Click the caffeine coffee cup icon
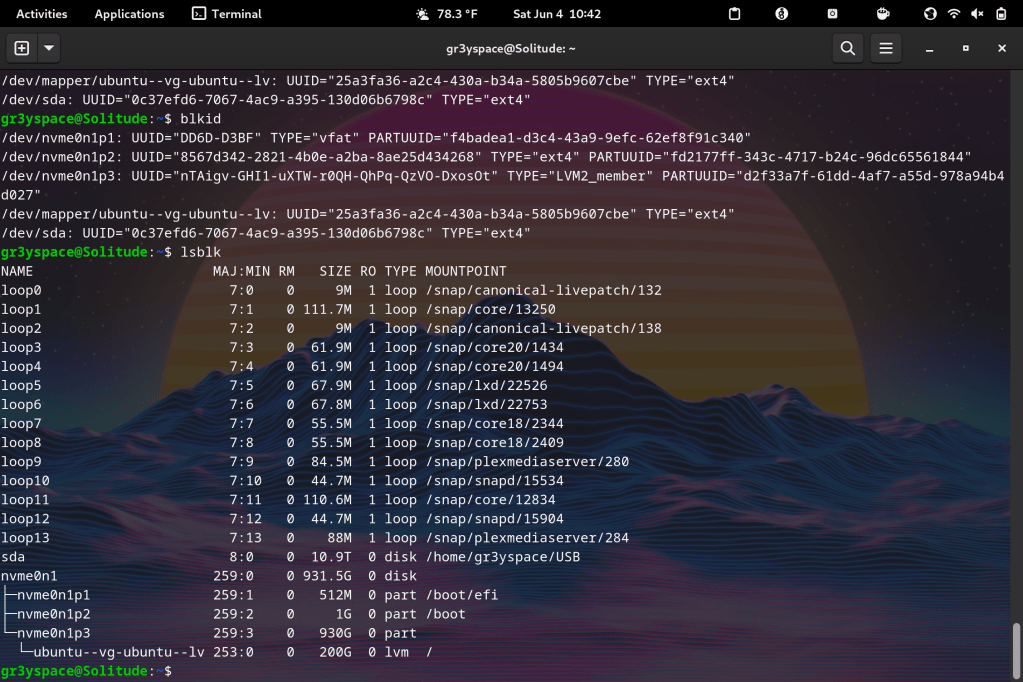This screenshot has height=682, width=1023. (883, 14)
